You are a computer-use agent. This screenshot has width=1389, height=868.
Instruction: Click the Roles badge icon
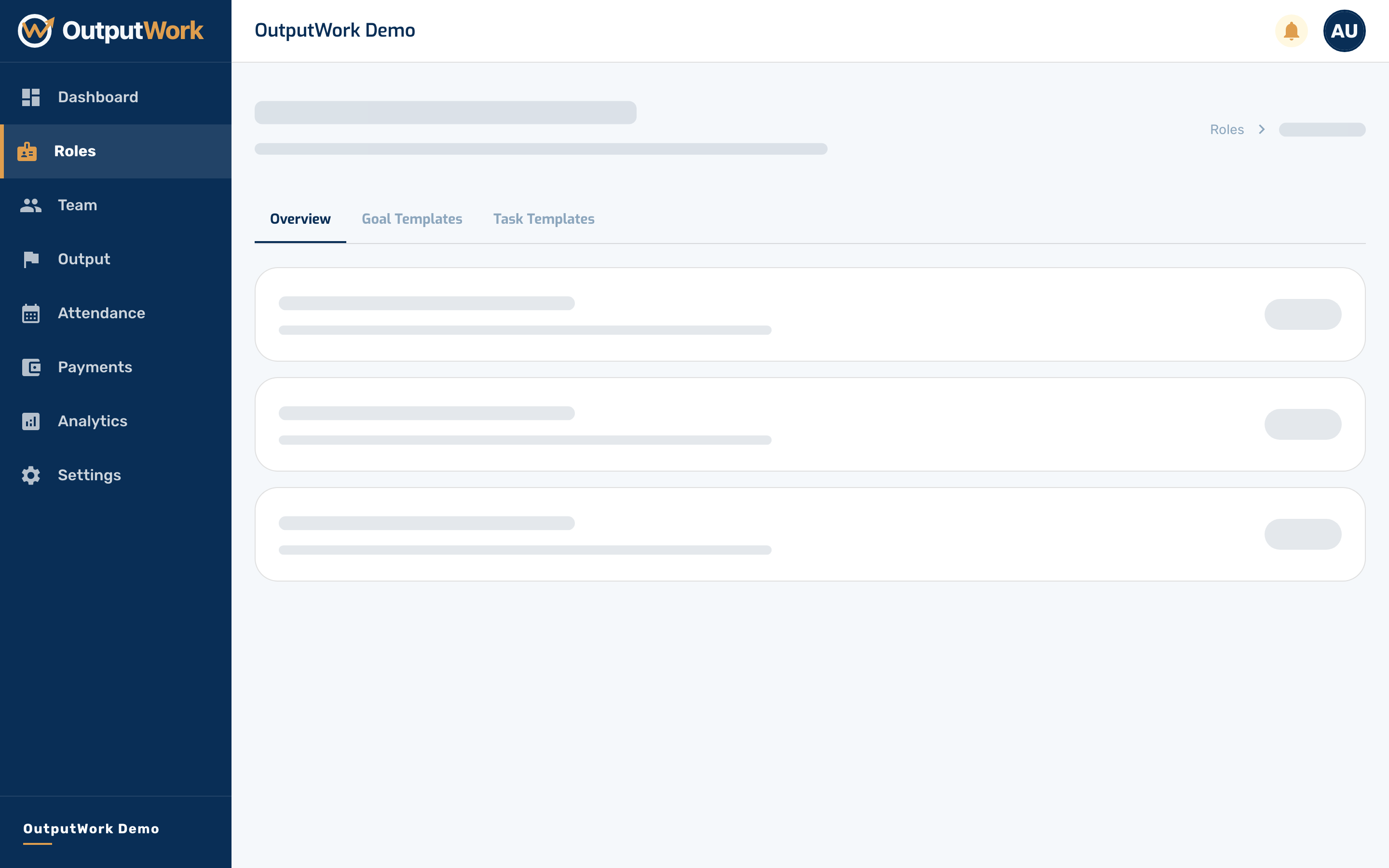point(27,151)
